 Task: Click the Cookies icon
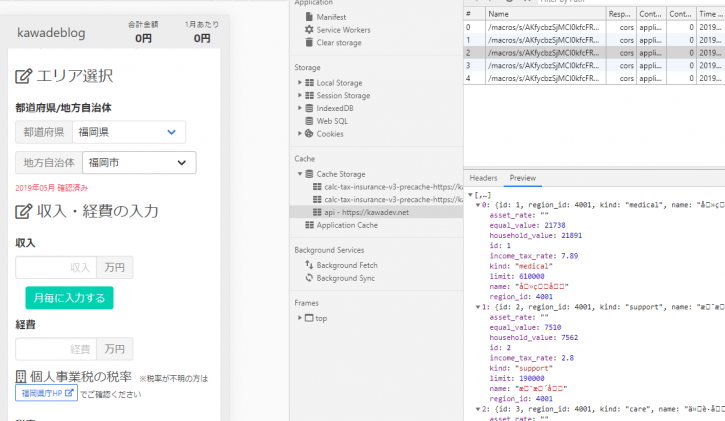pos(309,134)
